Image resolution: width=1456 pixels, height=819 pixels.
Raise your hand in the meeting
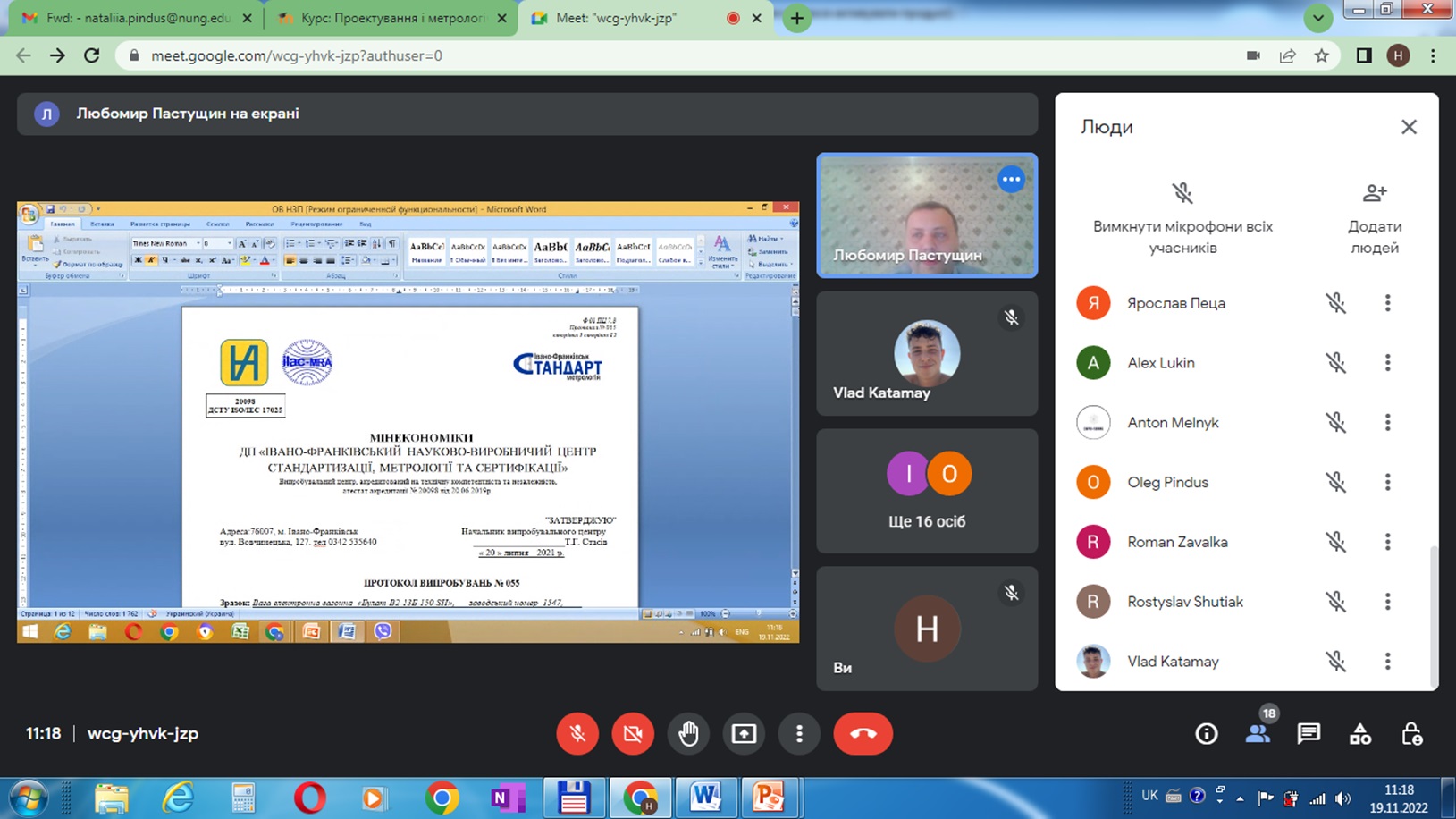688,734
